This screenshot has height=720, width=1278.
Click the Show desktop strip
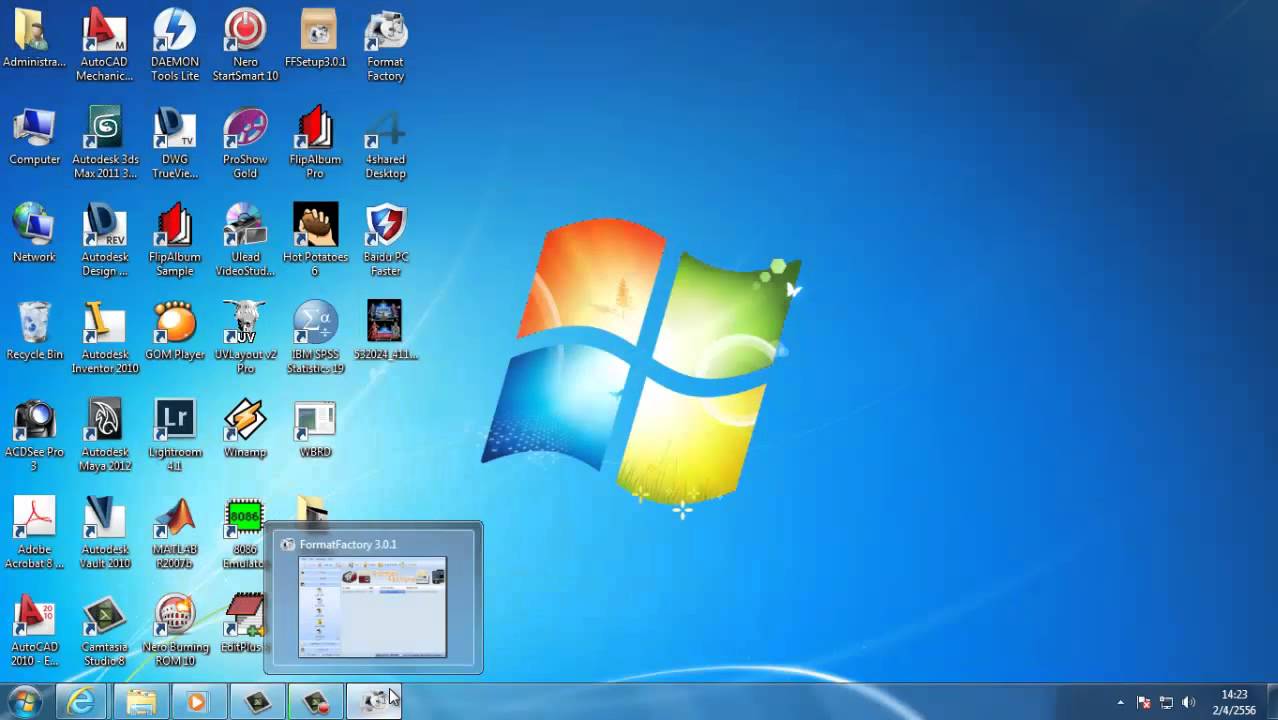1271,702
